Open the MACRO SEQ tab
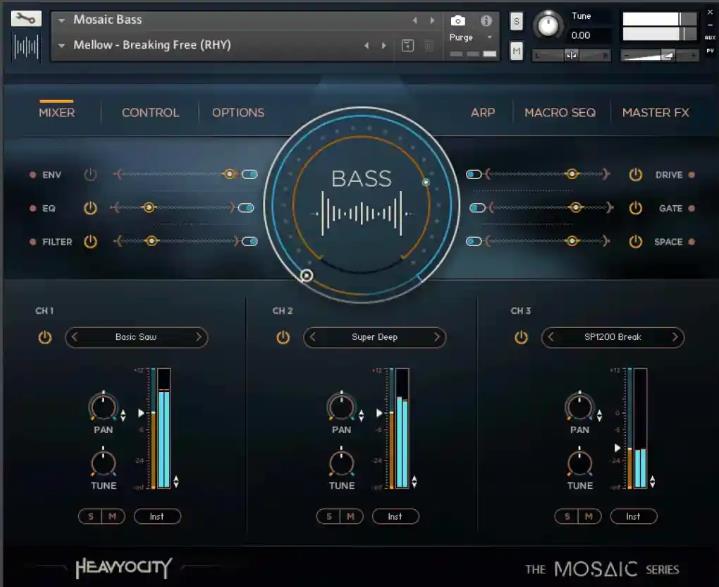 point(560,113)
